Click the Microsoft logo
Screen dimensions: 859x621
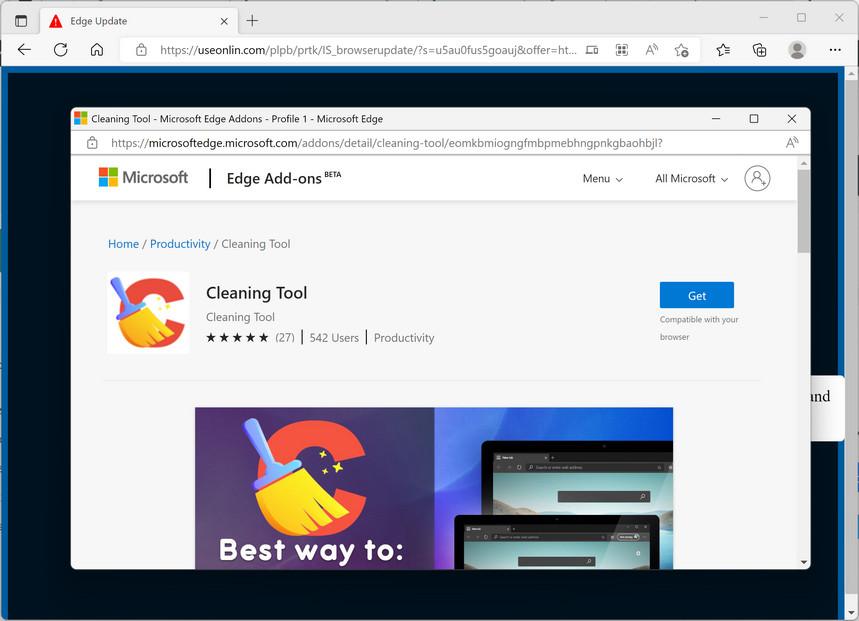coord(143,177)
